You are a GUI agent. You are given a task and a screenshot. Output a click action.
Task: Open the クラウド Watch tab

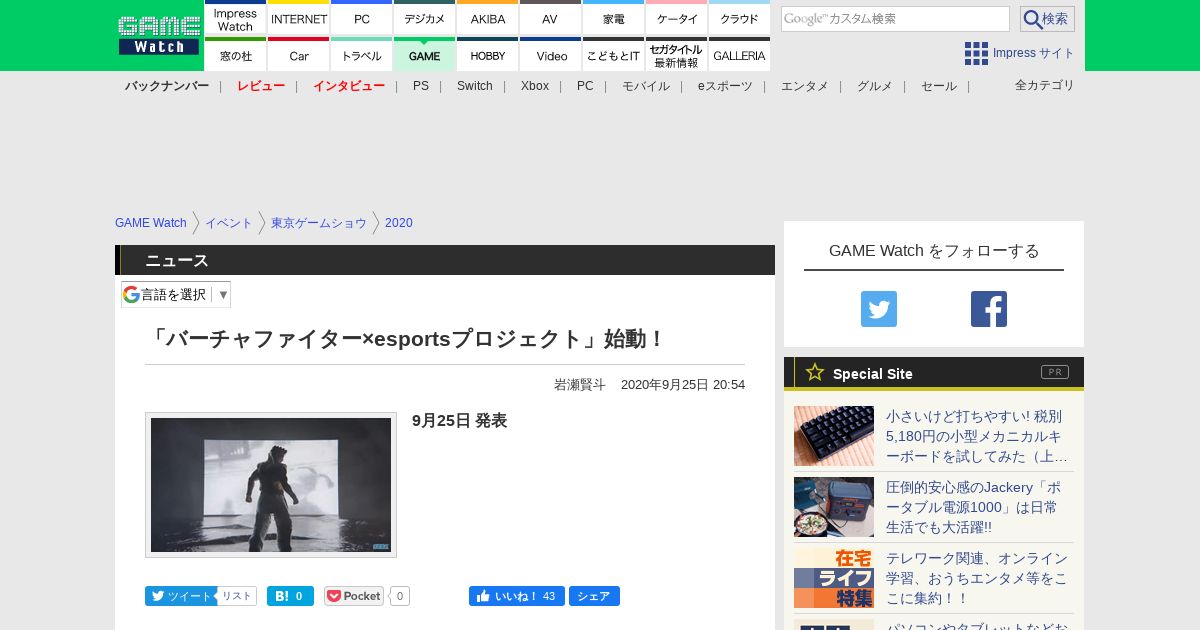(739, 18)
